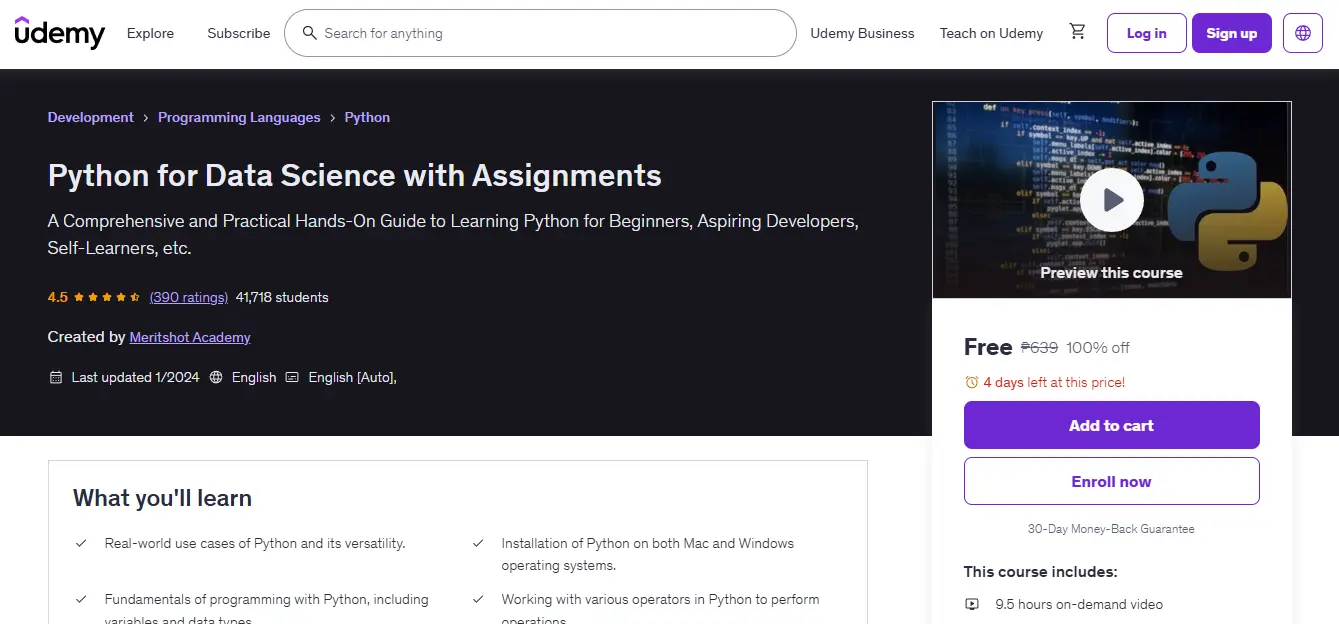Click 'Fundamentals of programming with Python' item

click(267, 609)
